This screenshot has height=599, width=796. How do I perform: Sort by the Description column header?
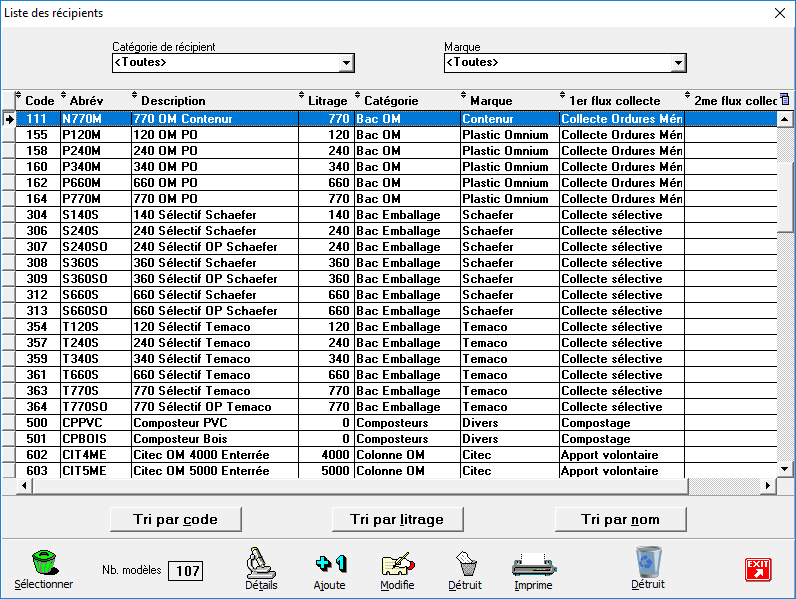click(x=173, y=101)
